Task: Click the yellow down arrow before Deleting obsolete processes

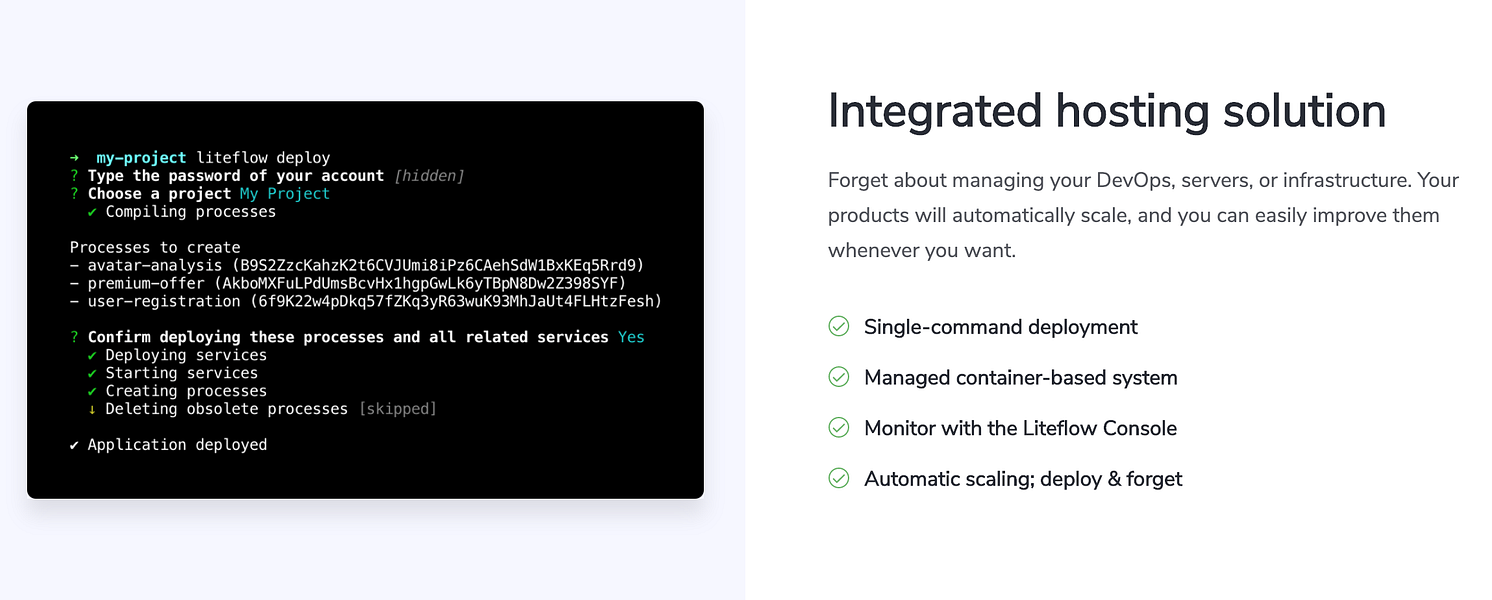Action: [x=92, y=409]
